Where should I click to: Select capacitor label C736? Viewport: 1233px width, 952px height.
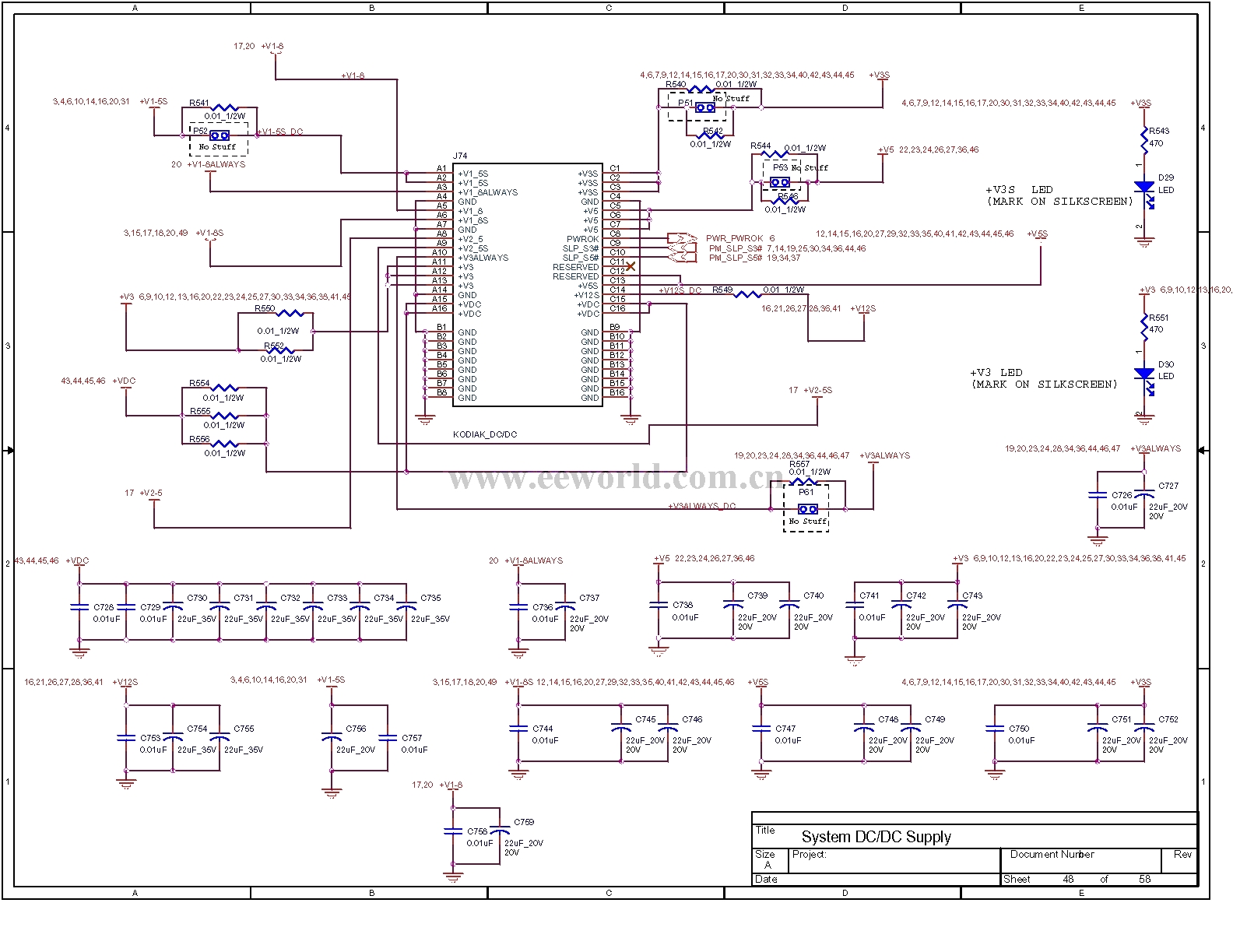click(x=543, y=607)
